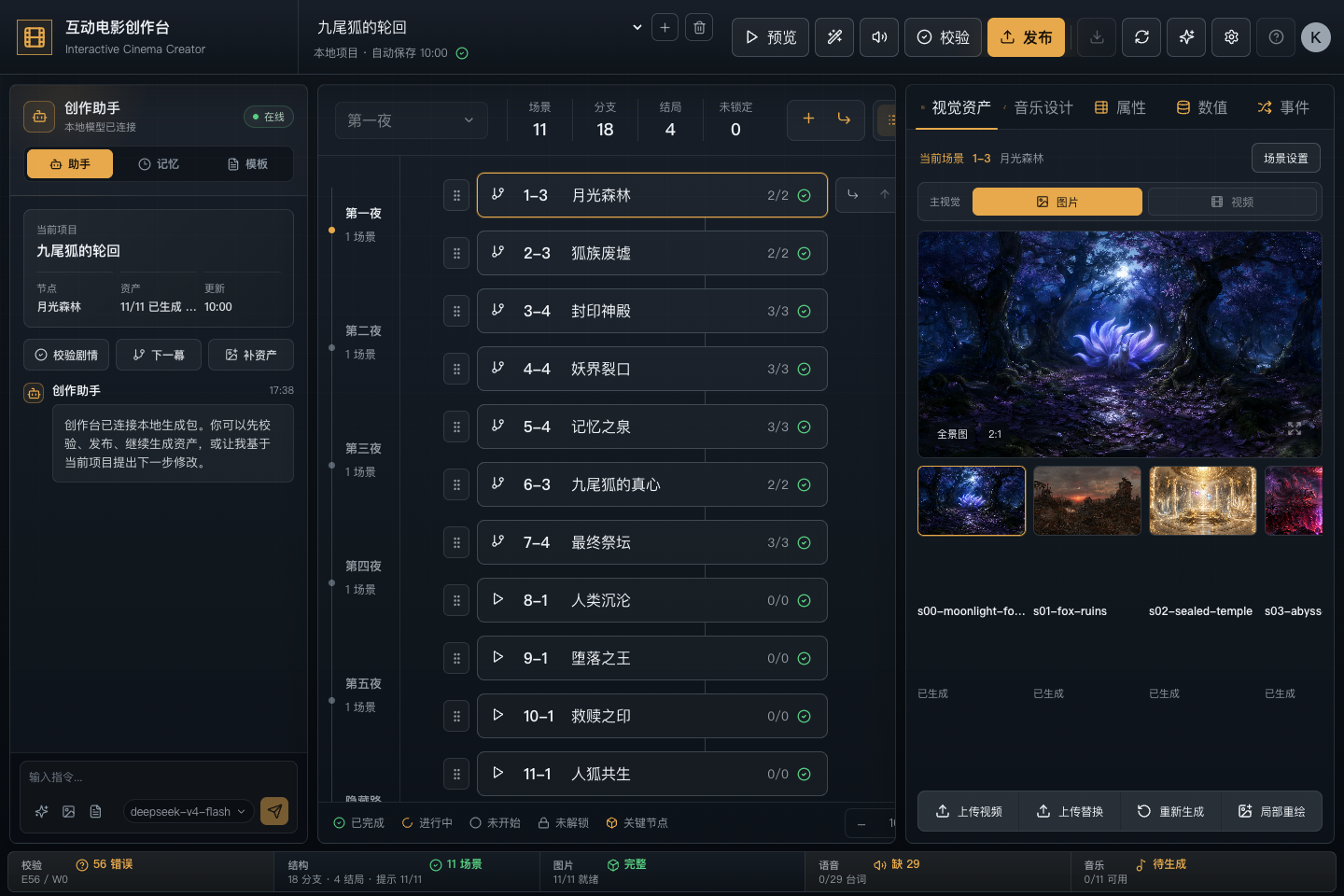Open settings gear icon
Viewport: 1344px width, 896px height.
pyautogui.click(x=1231, y=37)
